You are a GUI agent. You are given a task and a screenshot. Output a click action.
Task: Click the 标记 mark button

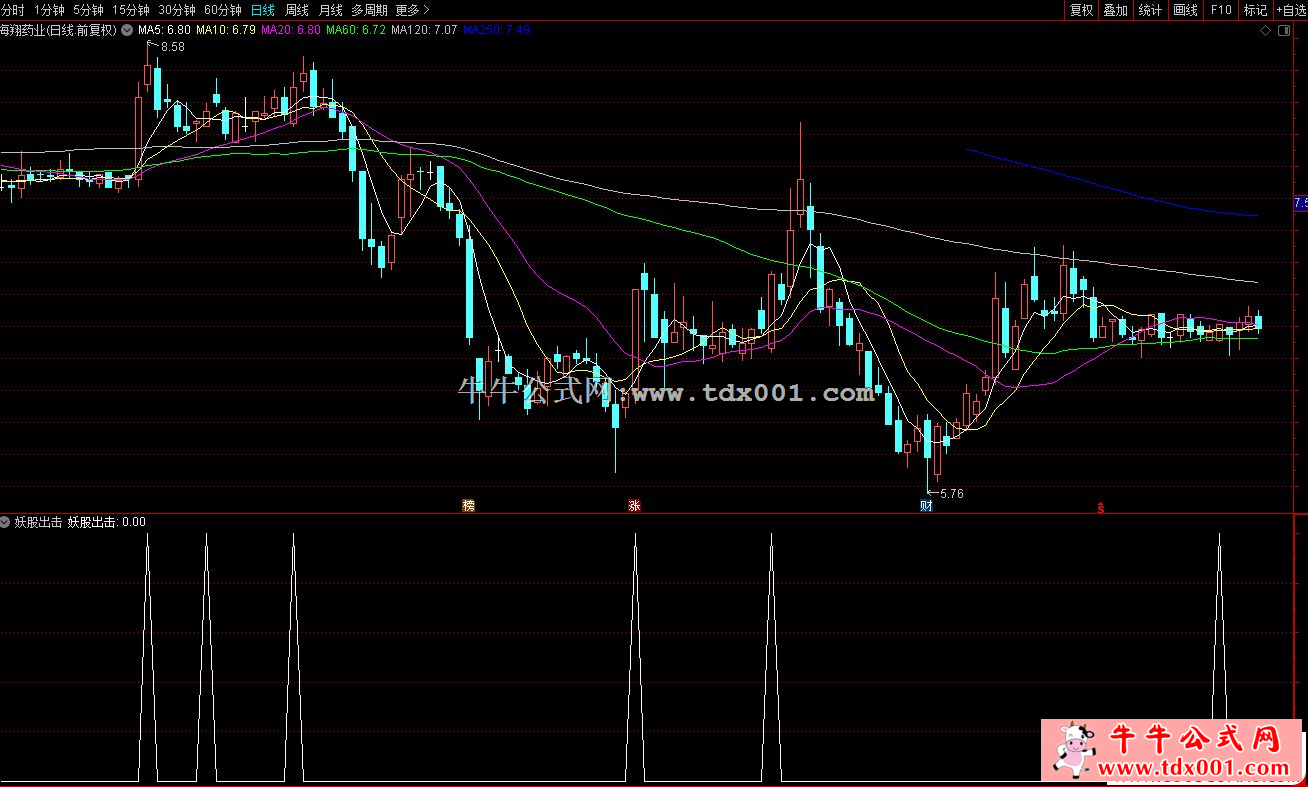click(x=1255, y=10)
